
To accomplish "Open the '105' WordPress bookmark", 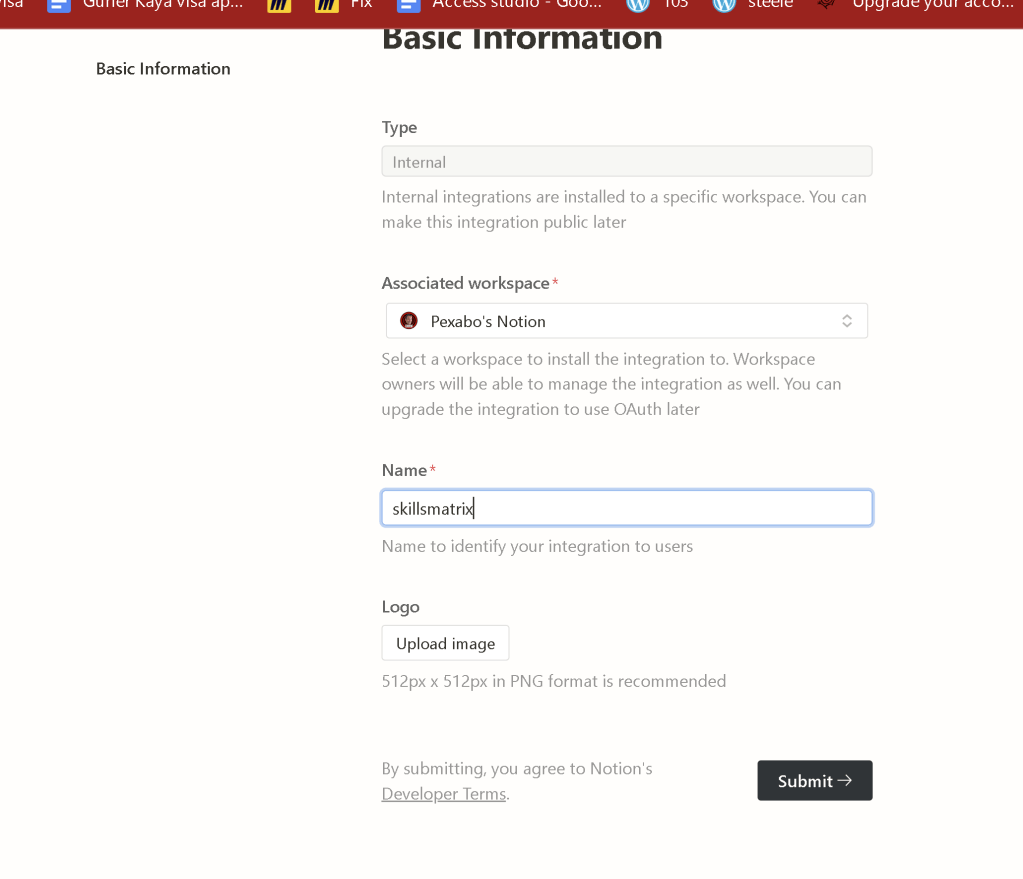I will tap(657, 5).
